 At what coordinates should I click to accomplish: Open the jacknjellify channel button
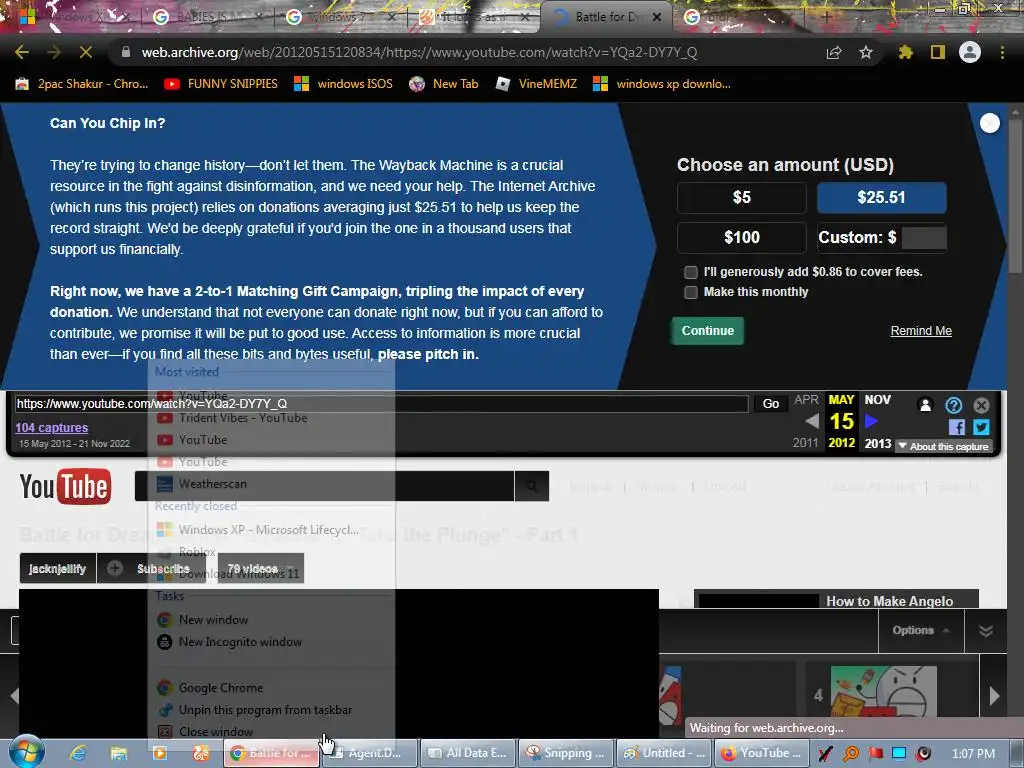point(57,569)
